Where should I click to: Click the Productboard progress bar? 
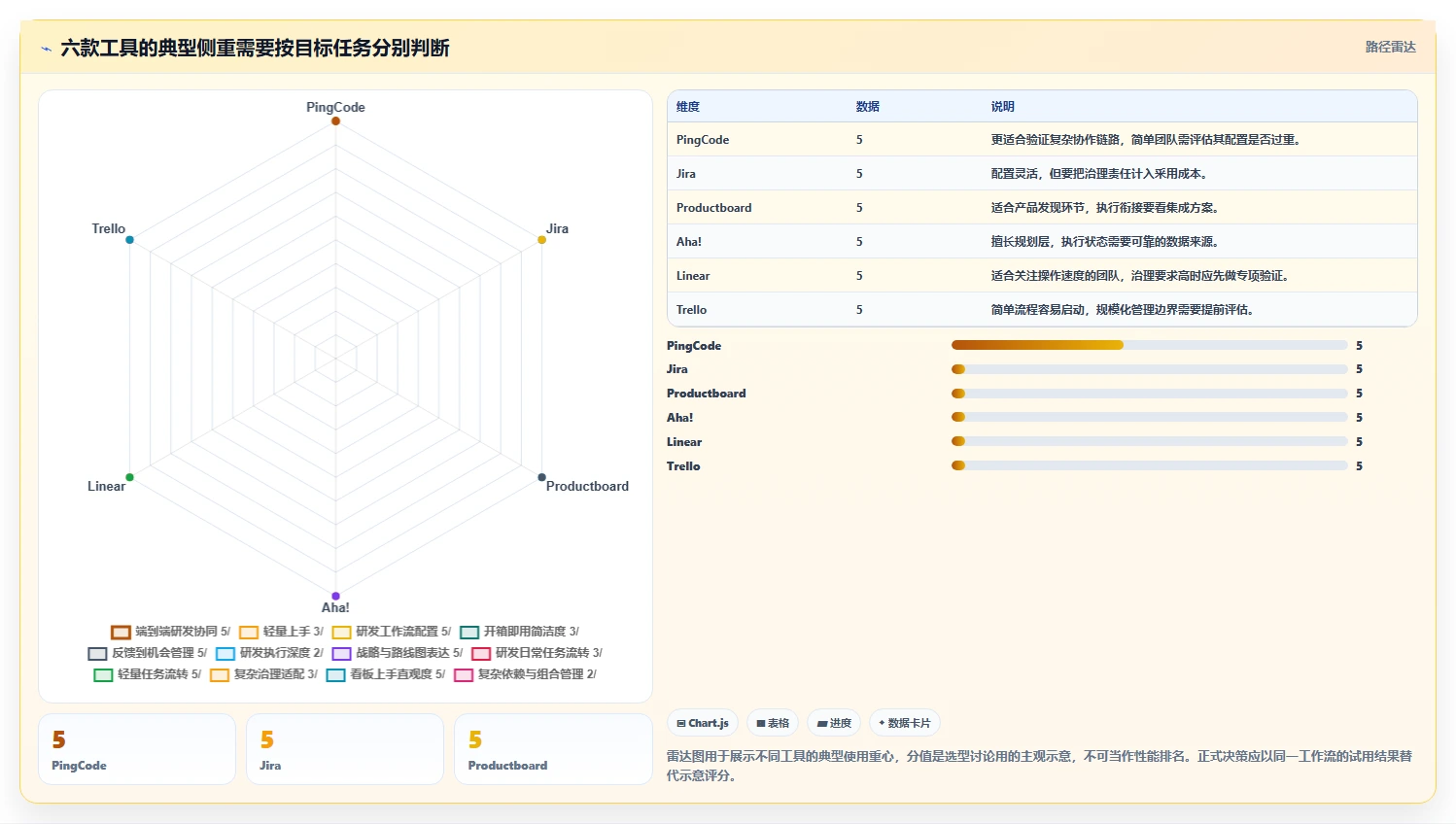[x=1150, y=394]
